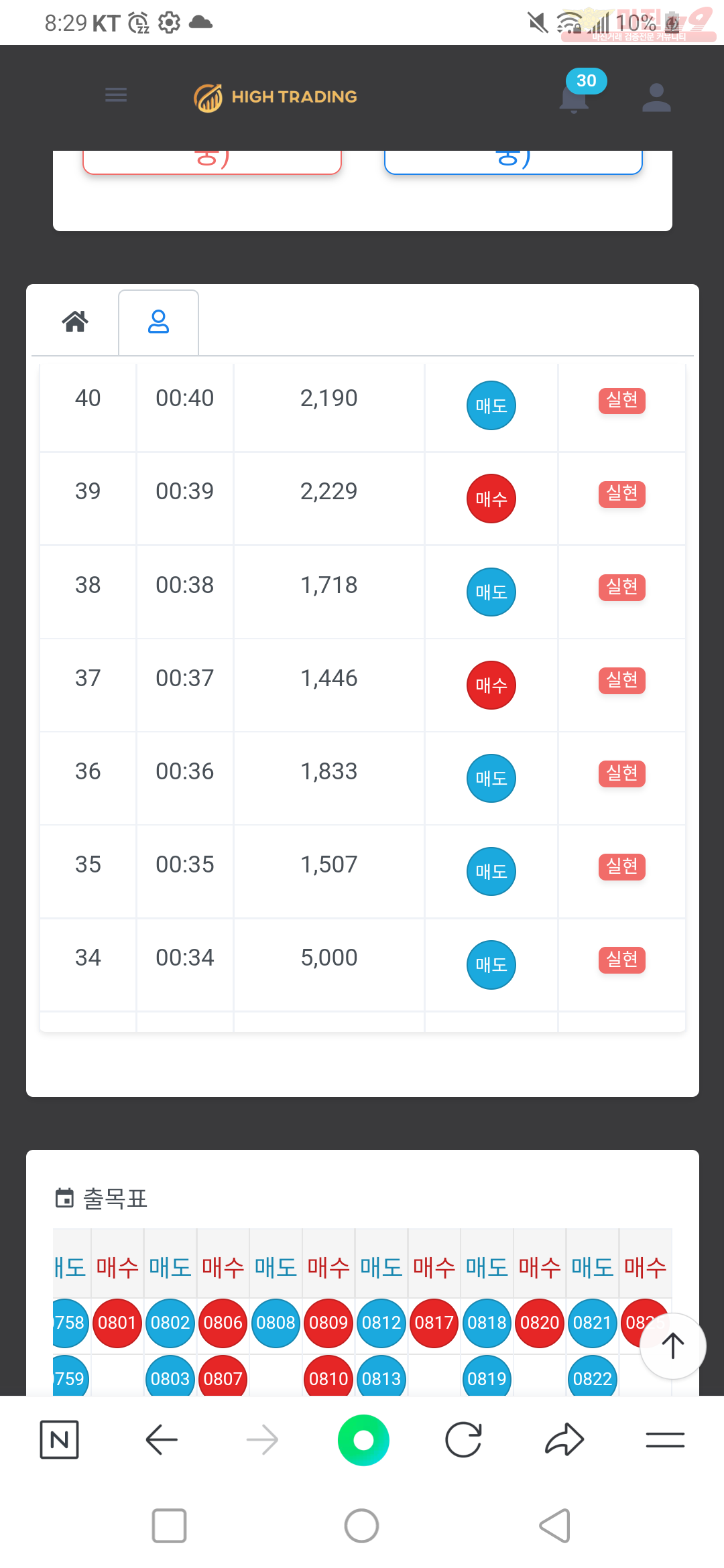Tap the browser share icon
This screenshot has width=724, height=1568.
[564, 1439]
